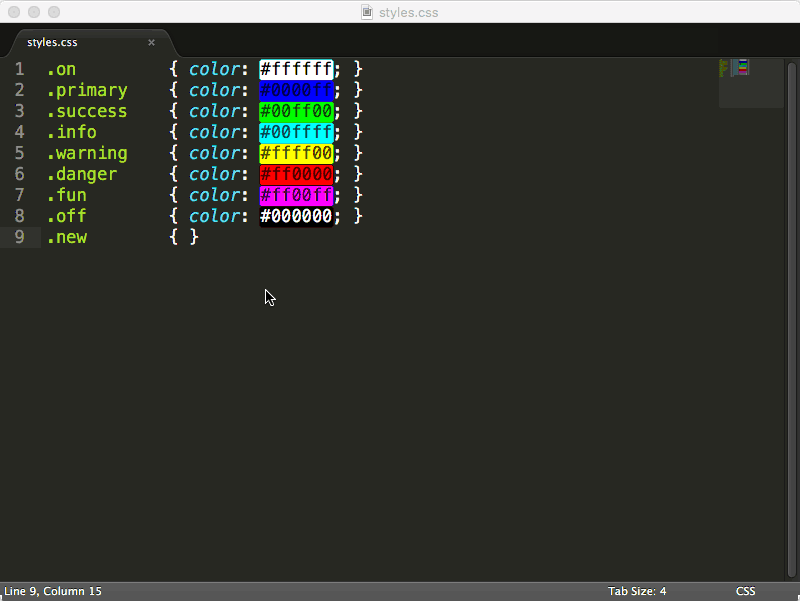Select the white #ffffff color swatch on line 1
Image resolution: width=800 pixels, height=601 pixels.
point(296,68)
